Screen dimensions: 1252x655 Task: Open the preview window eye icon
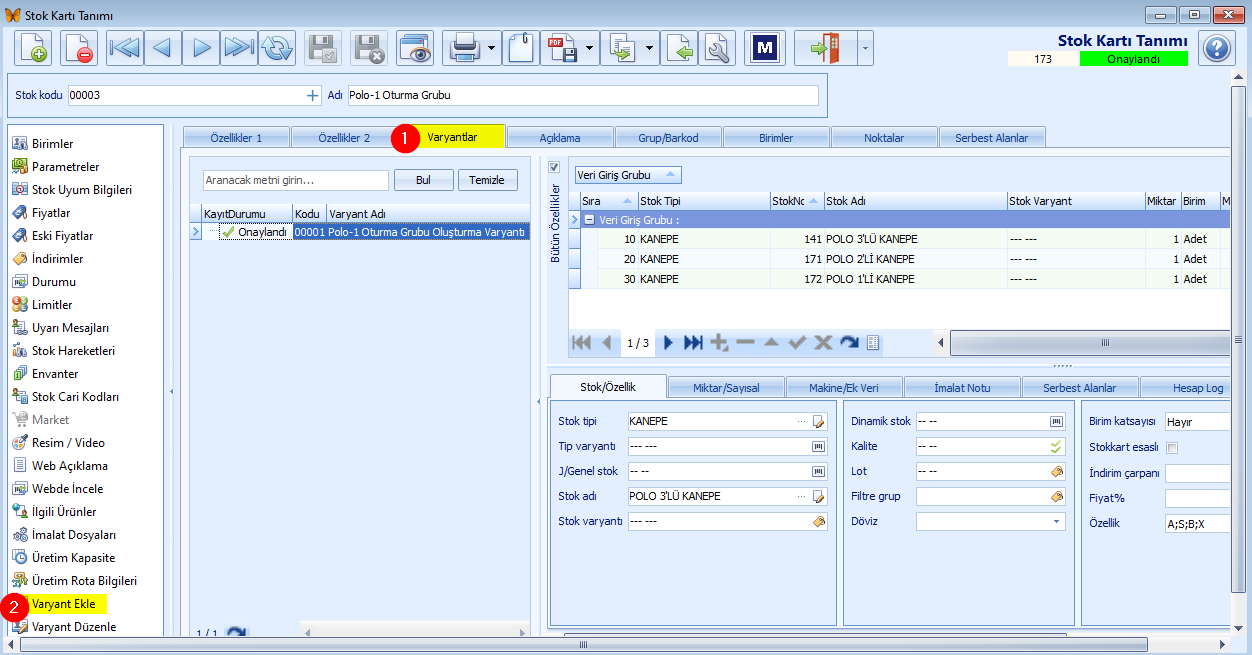tap(415, 47)
